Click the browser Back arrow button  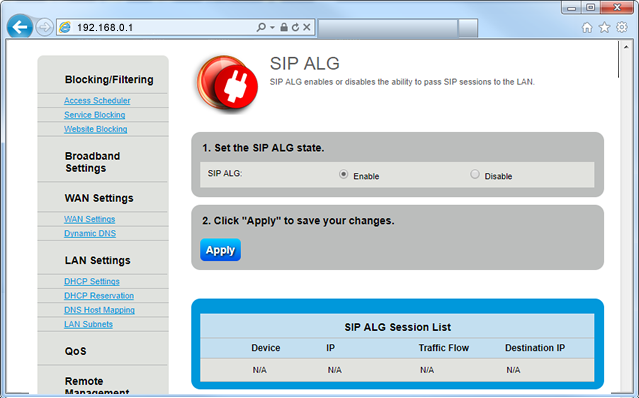pos(20,27)
